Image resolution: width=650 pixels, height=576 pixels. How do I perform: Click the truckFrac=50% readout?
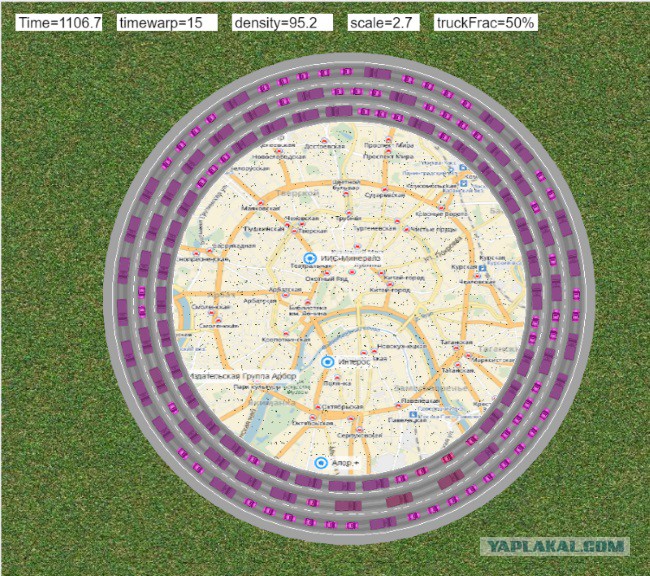click(x=486, y=22)
